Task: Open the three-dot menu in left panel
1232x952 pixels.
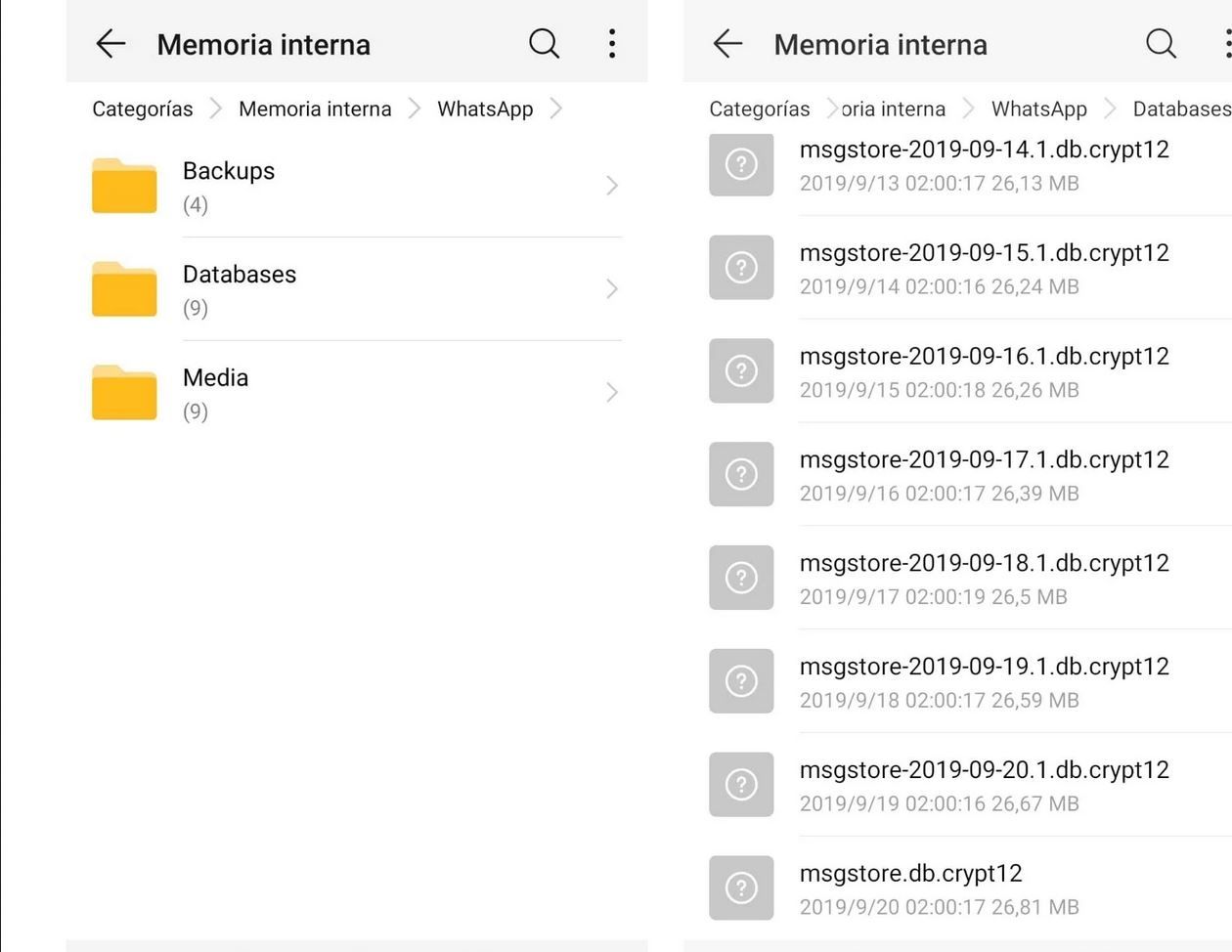Action: pyautogui.click(x=612, y=44)
